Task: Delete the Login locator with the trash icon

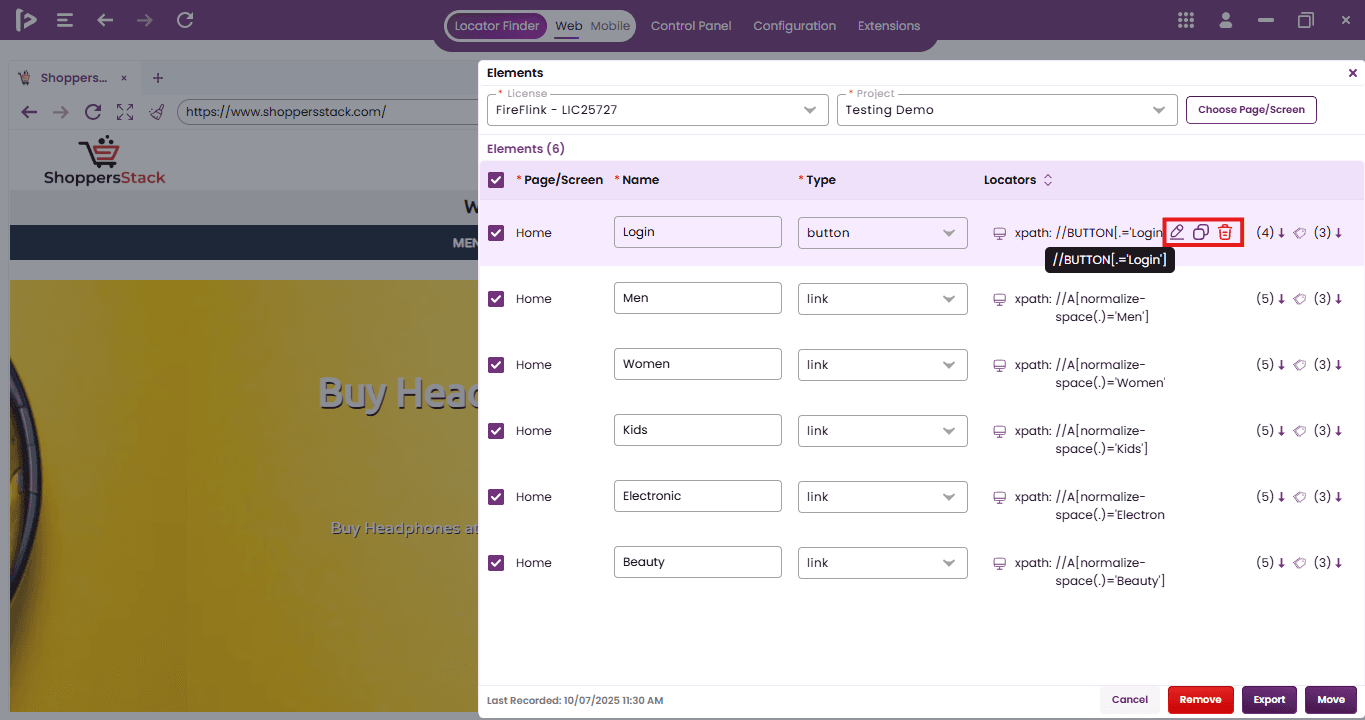Action: click(1225, 233)
